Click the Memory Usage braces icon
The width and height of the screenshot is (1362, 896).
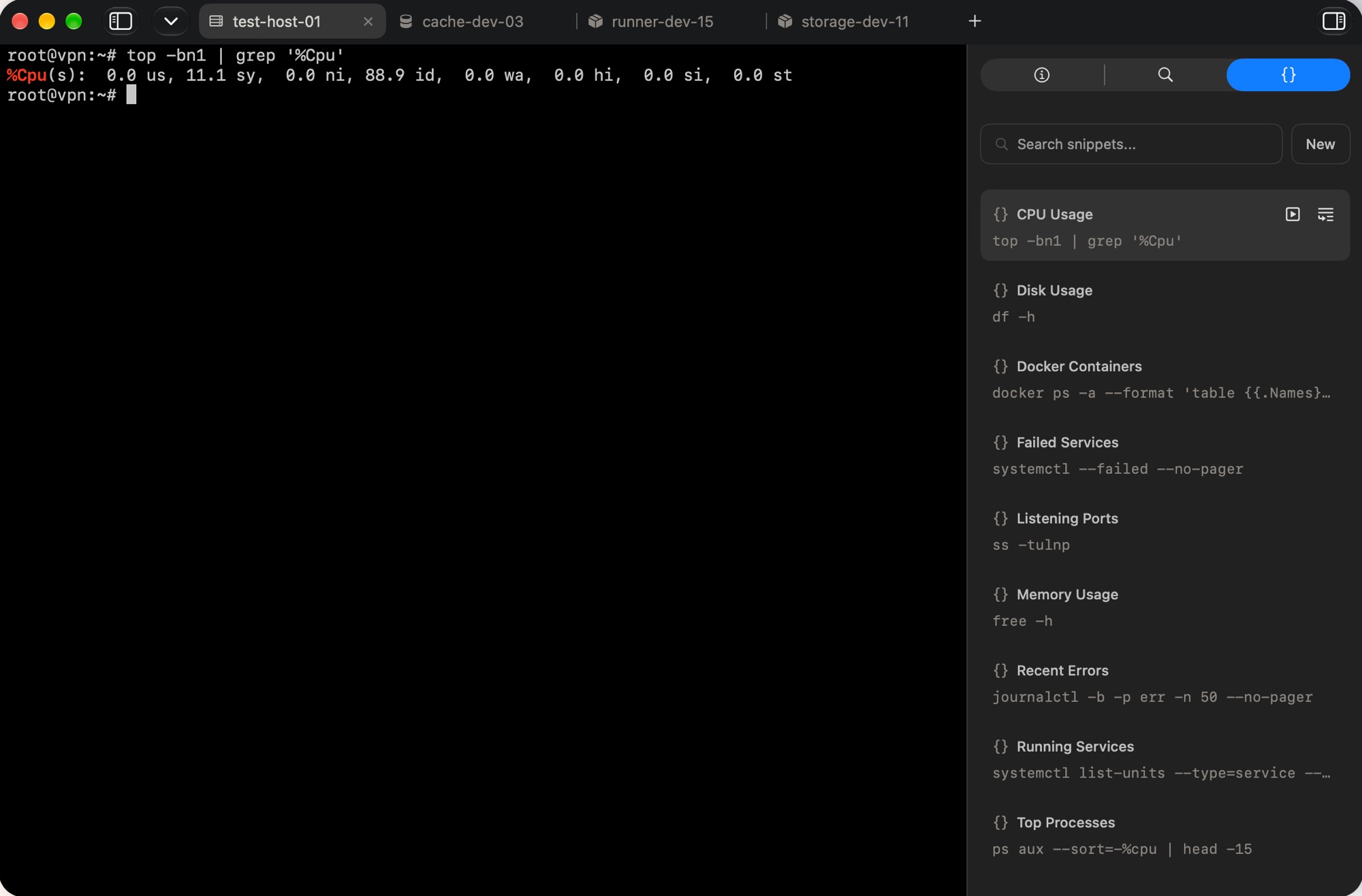[1000, 594]
